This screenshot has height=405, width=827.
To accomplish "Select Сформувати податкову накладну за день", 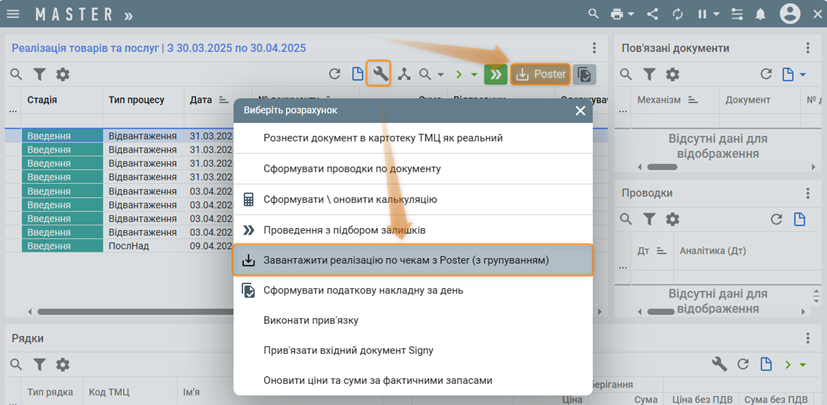I will 413,290.
